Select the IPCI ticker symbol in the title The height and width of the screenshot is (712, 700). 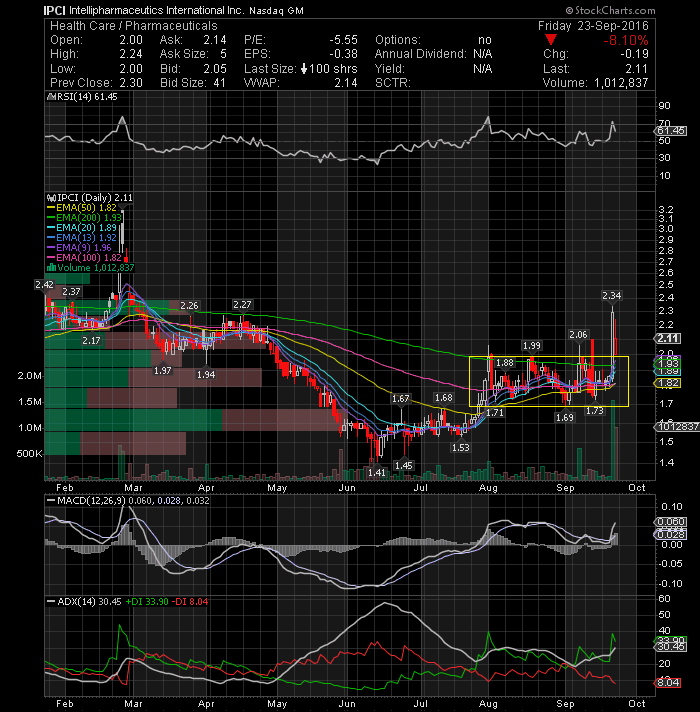[x=54, y=10]
